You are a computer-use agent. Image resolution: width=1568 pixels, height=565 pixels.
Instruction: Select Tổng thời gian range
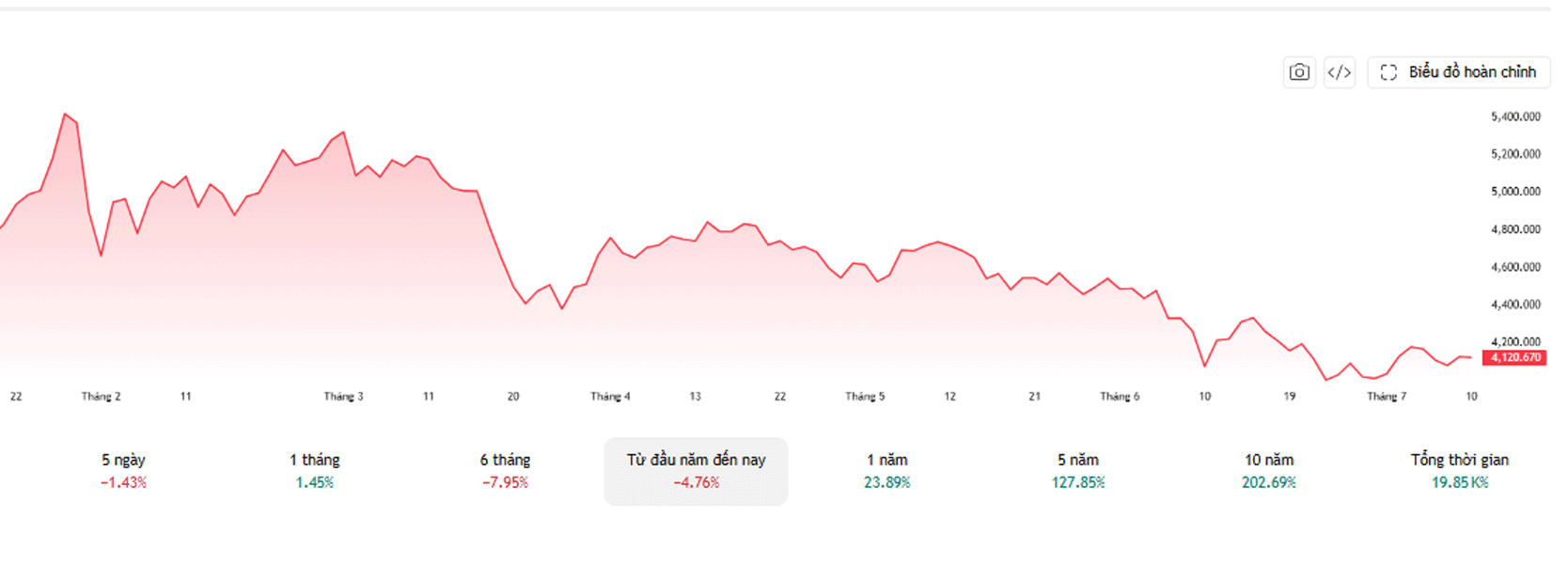1460,471
